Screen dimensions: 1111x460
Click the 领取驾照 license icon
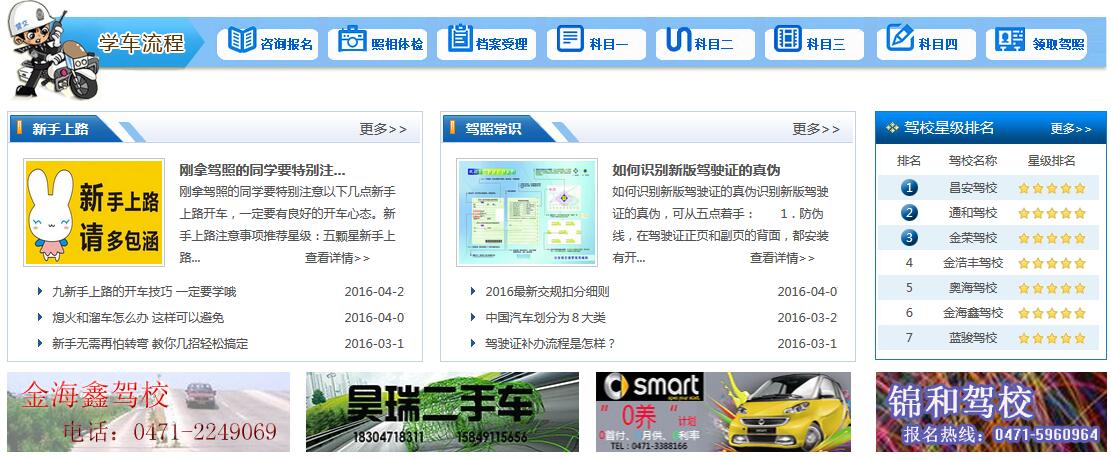click(x=1010, y=42)
